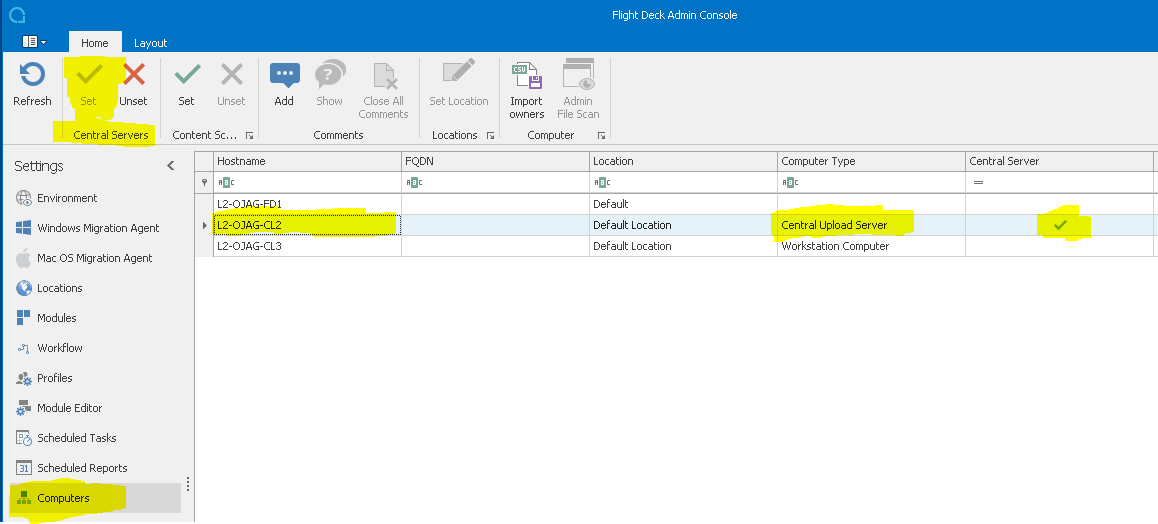Click the Settings panel splitter dots
This screenshot has height=524, width=1158.
[x=188, y=484]
